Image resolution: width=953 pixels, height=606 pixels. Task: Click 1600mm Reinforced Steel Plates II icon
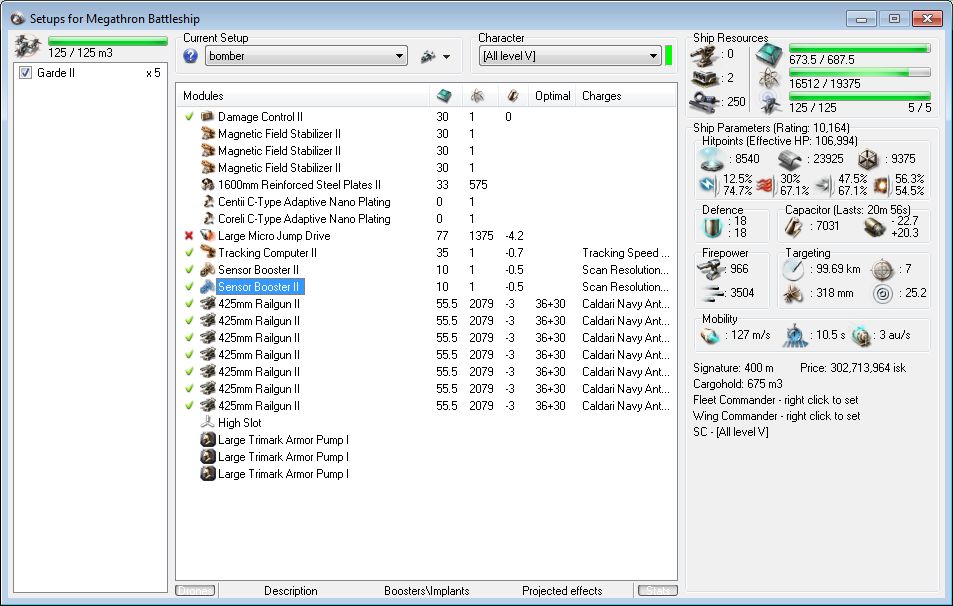coord(208,184)
